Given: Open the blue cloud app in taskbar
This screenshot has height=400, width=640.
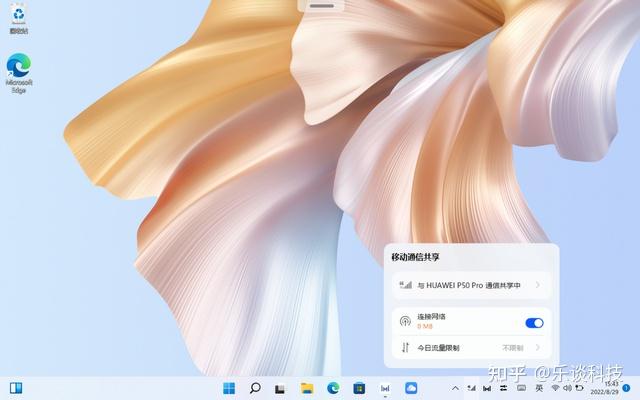Looking at the screenshot, I should [411, 388].
